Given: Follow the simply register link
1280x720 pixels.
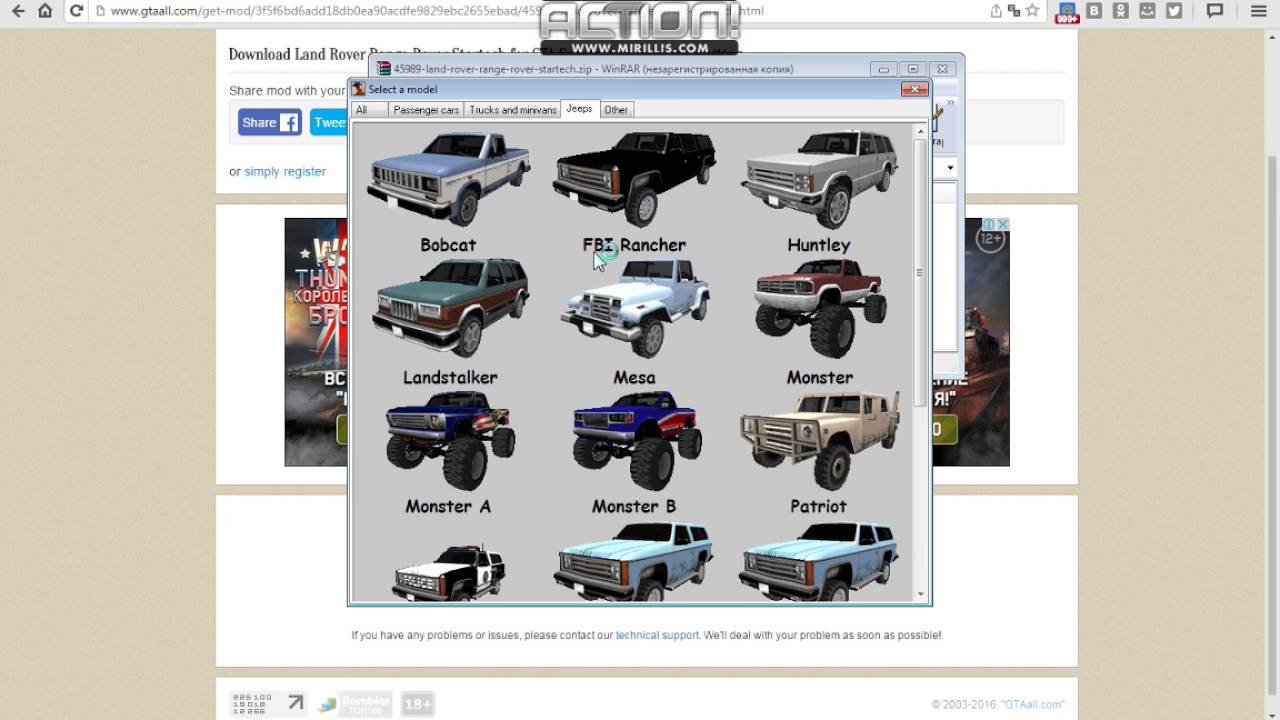Looking at the screenshot, I should coord(285,172).
